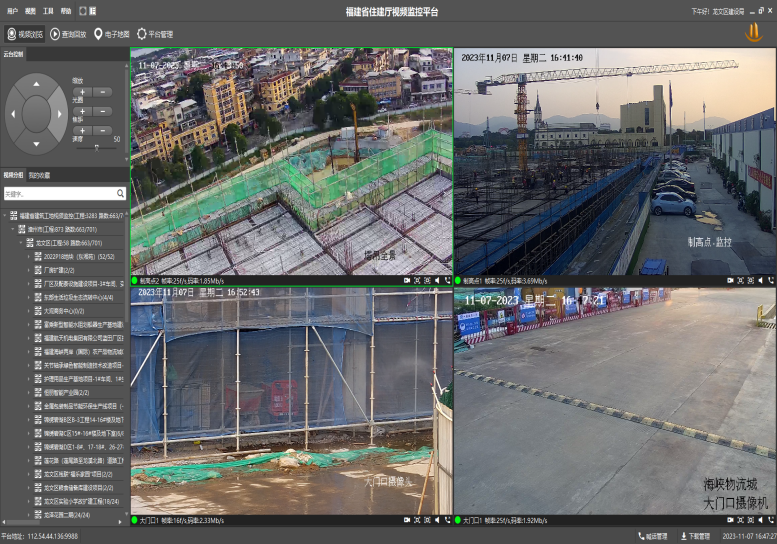777x544 pixels.
Task: Adjust the PTZ speed slider at 50
Action: click(x=97, y=148)
